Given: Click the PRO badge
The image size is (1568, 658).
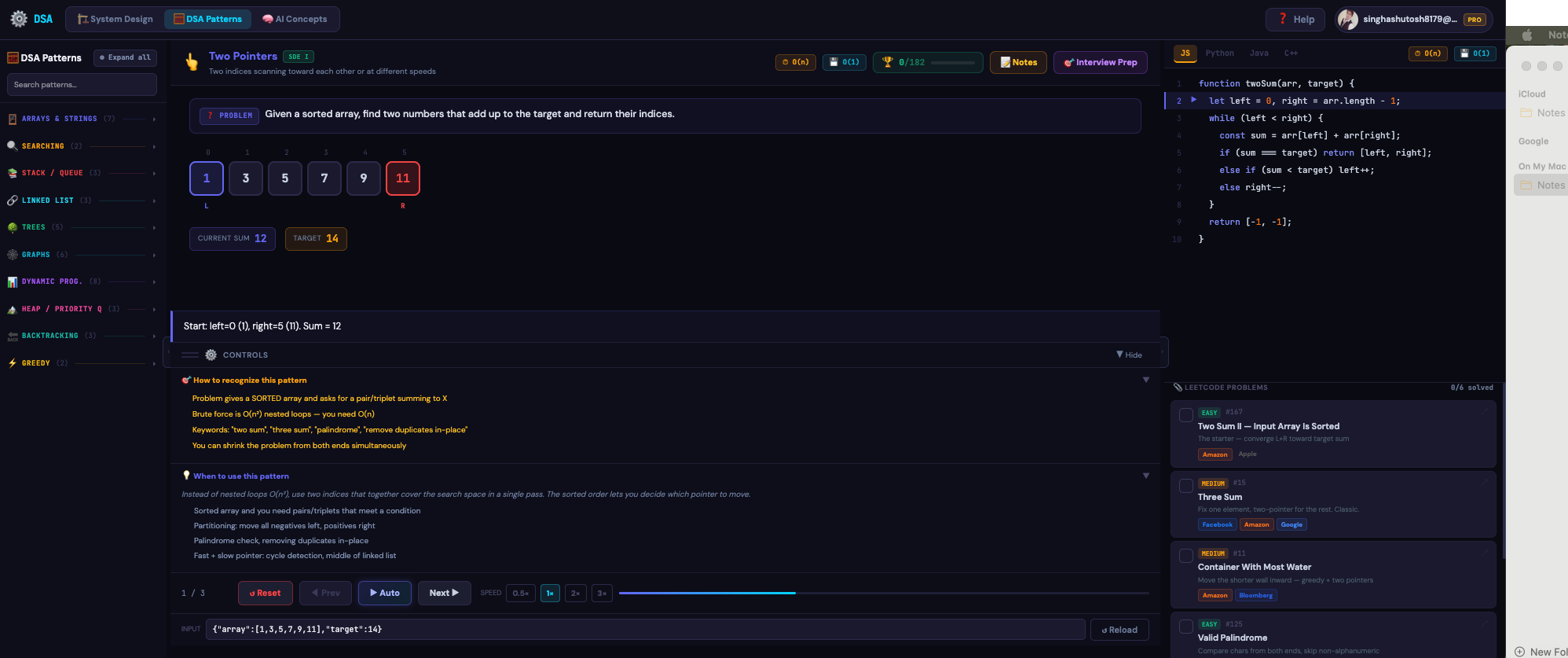Looking at the screenshot, I should click(1475, 20).
